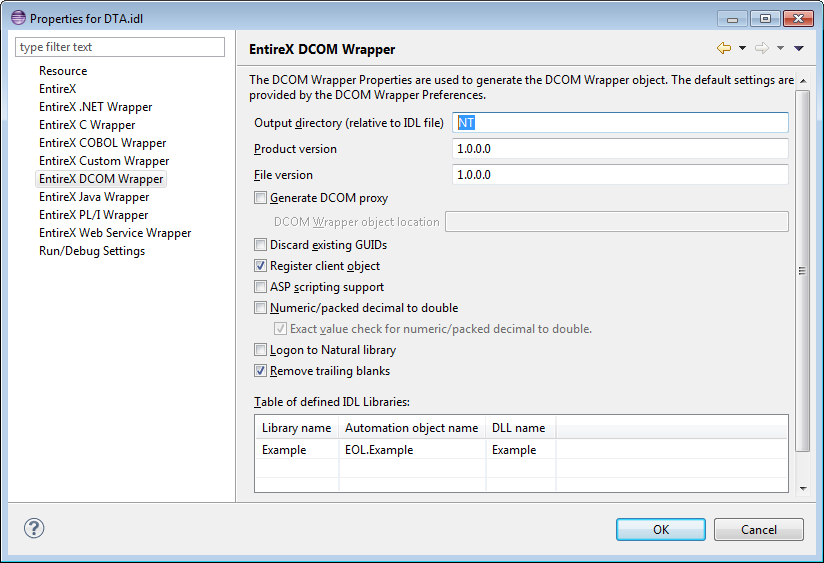
Task: Open EntireX PL/I Wrapper page
Action: click(x=94, y=214)
